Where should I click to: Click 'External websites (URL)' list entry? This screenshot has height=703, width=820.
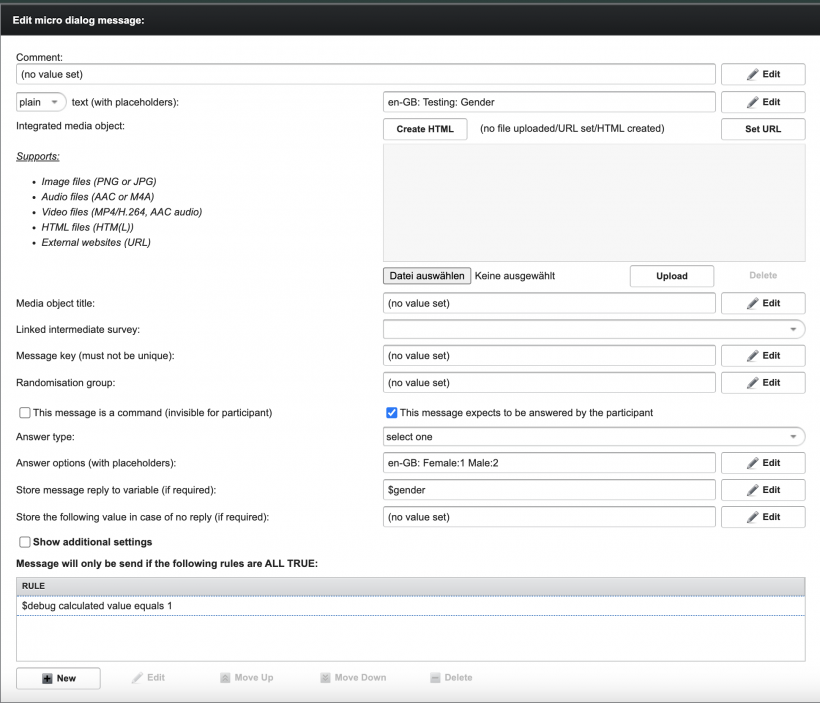pyautogui.click(x=96, y=242)
